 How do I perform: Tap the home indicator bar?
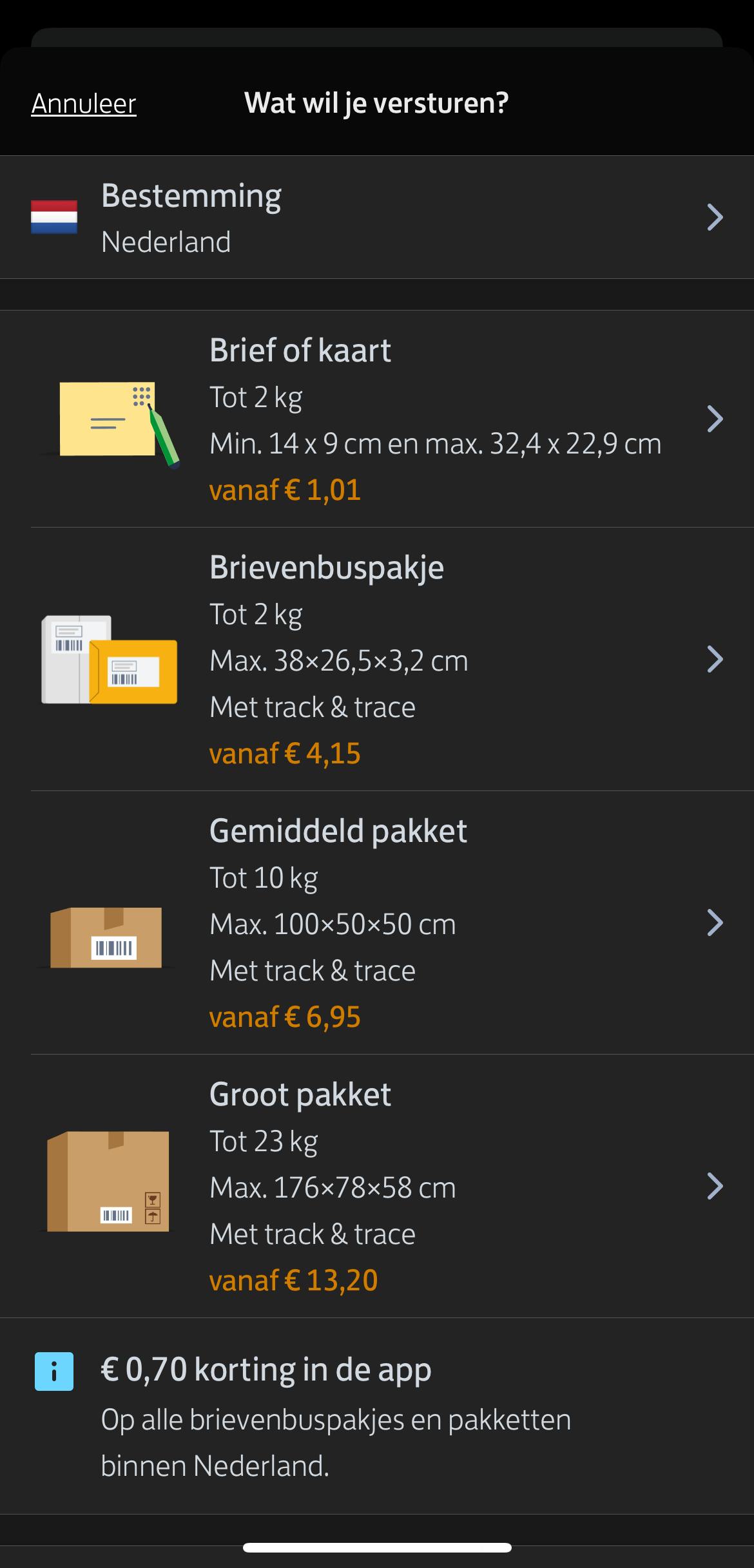coord(377,1547)
